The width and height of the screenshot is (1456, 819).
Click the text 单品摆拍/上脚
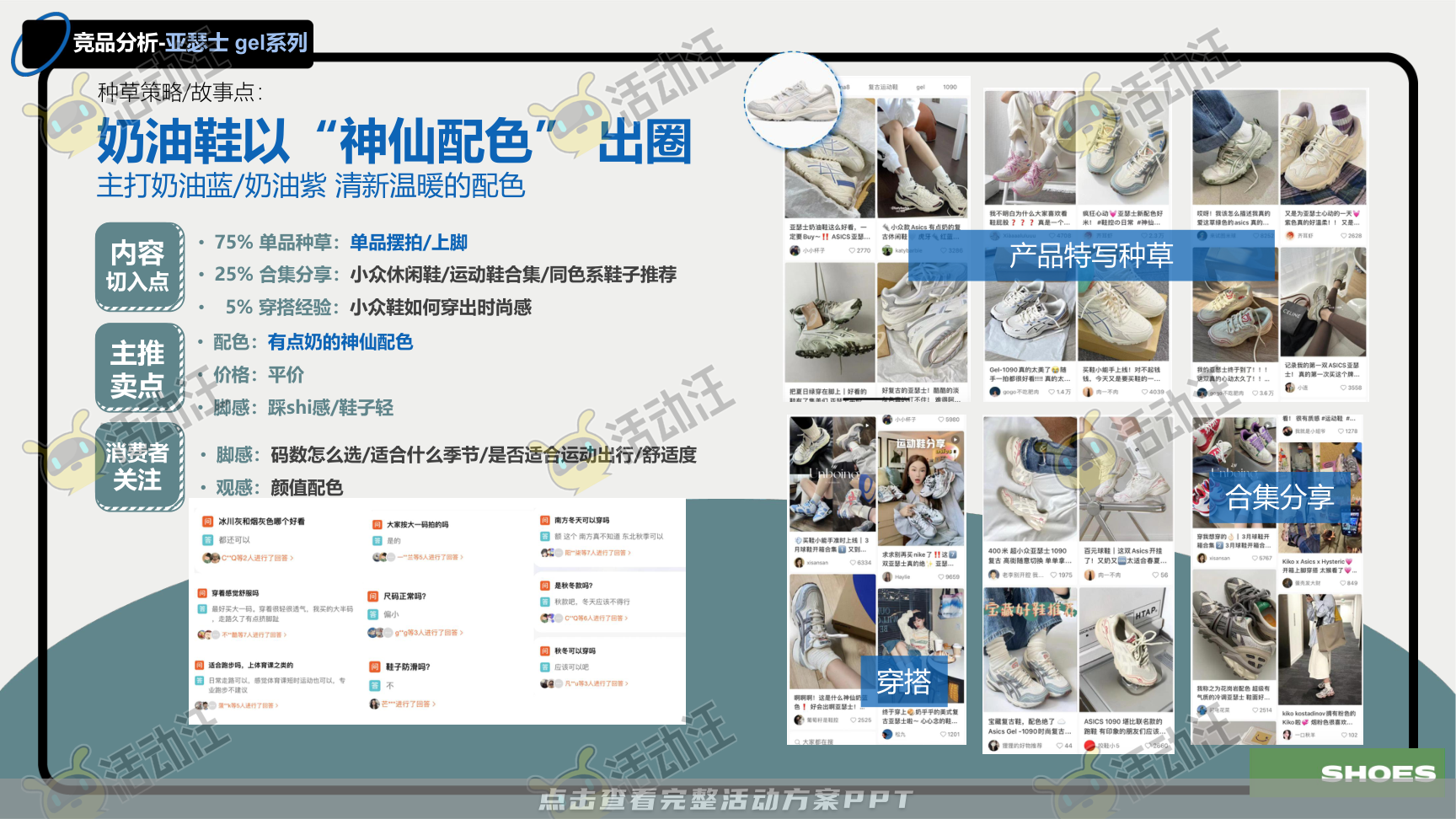pyautogui.click(x=409, y=243)
